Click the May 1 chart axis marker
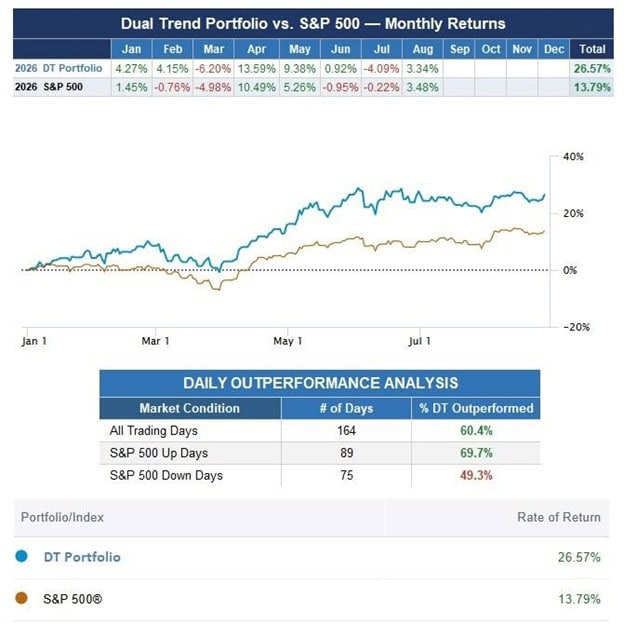The width and height of the screenshot is (624, 624). (x=287, y=341)
